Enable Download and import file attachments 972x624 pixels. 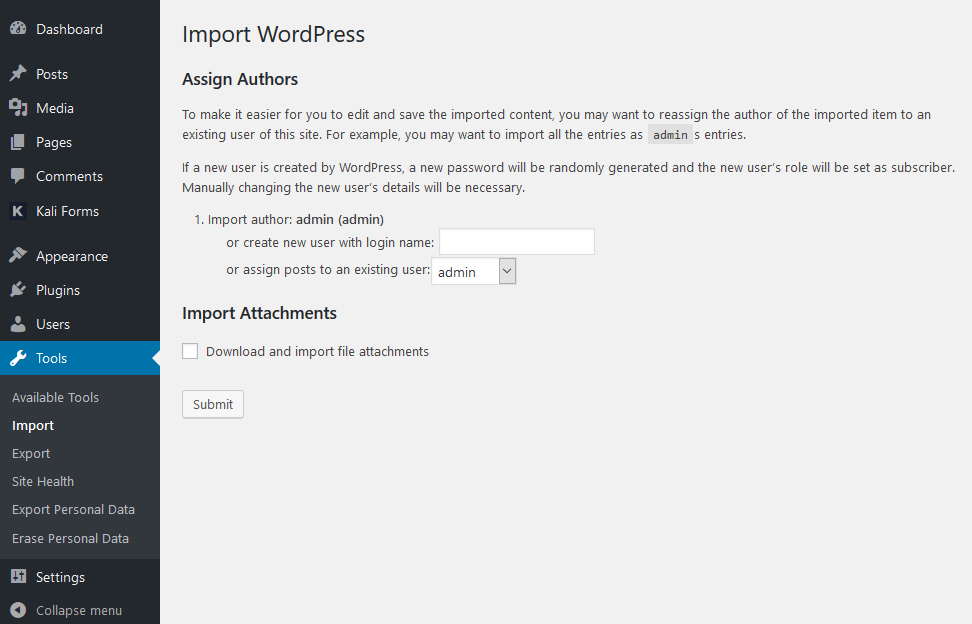[190, 351]
